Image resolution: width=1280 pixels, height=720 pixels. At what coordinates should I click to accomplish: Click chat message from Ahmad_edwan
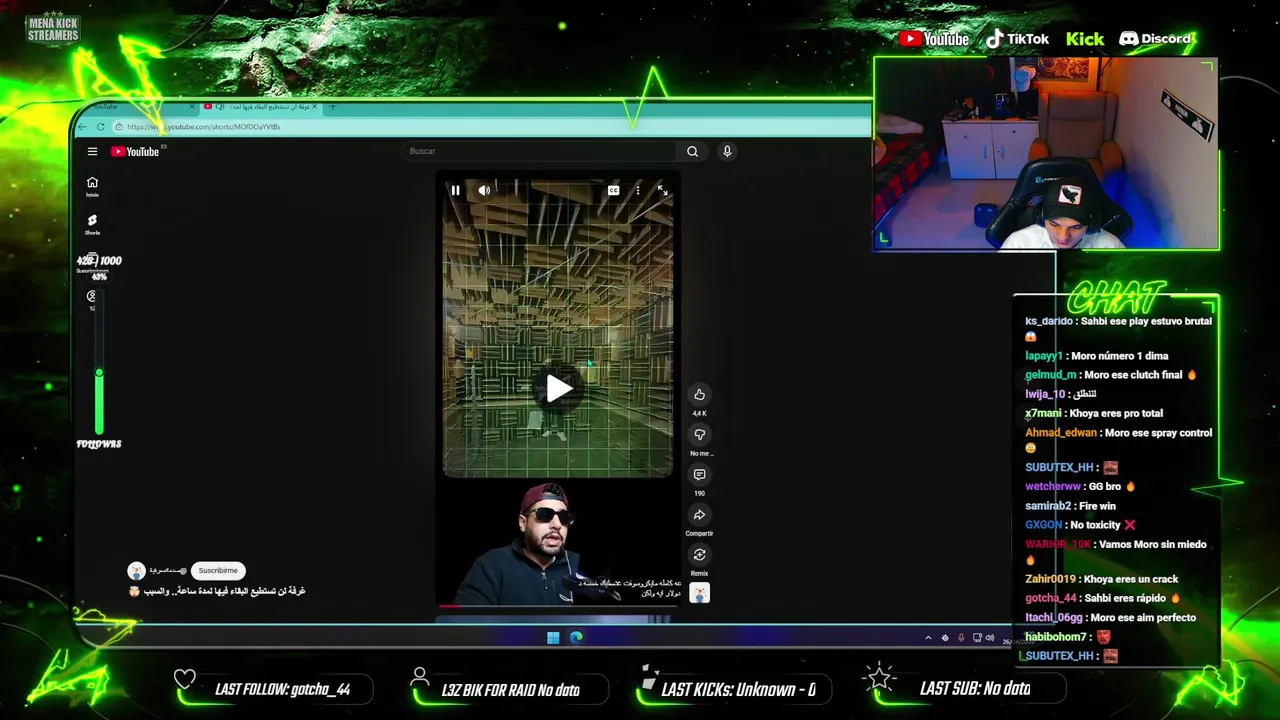pyautogui.click(x=1118, y=440)
